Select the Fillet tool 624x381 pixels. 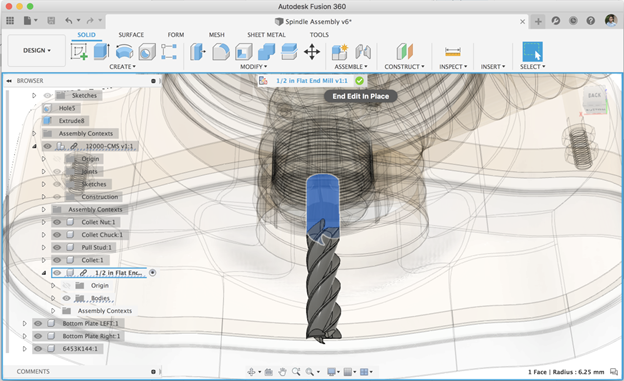tap(221, 52)
